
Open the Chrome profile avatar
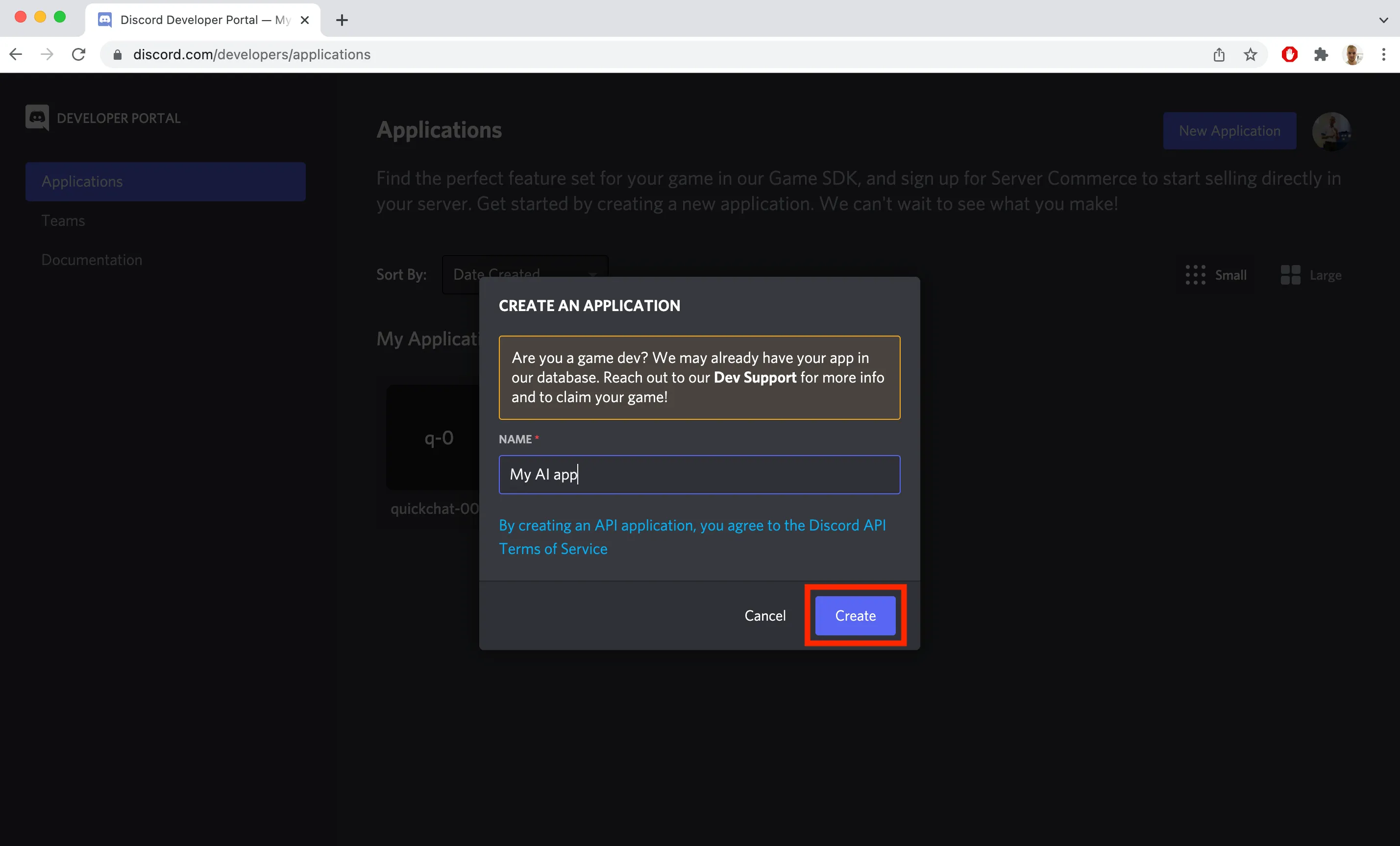pyautogui.click(x=1352, y=54)
